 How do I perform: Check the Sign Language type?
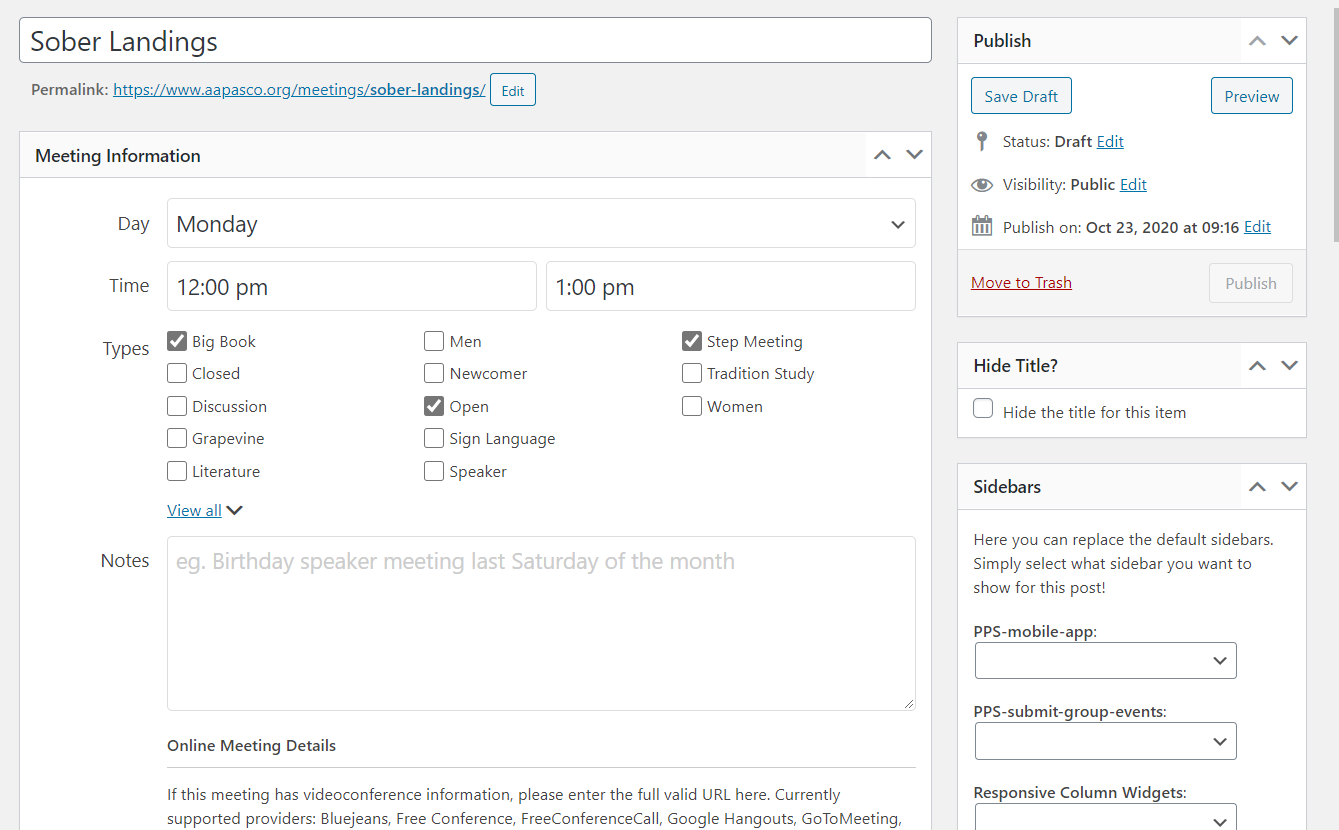(434, 438)
